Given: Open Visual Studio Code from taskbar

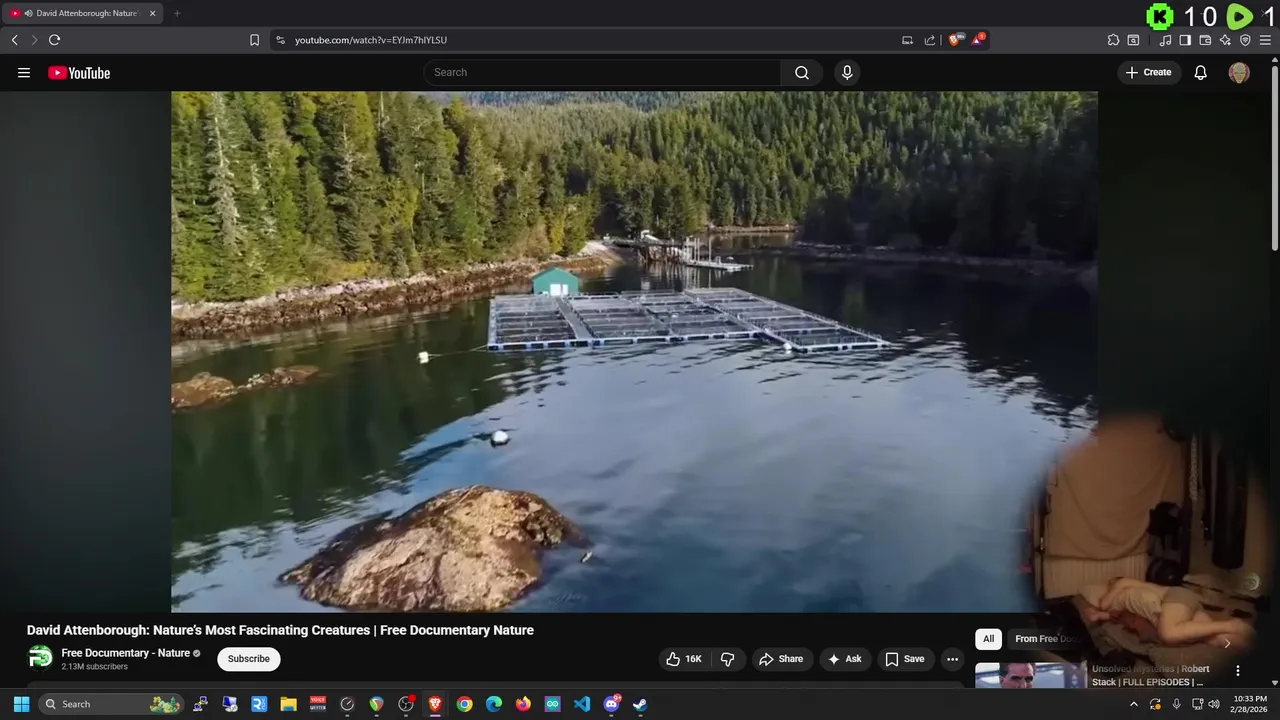Looking at the screenshot, I should pos(582,704).
